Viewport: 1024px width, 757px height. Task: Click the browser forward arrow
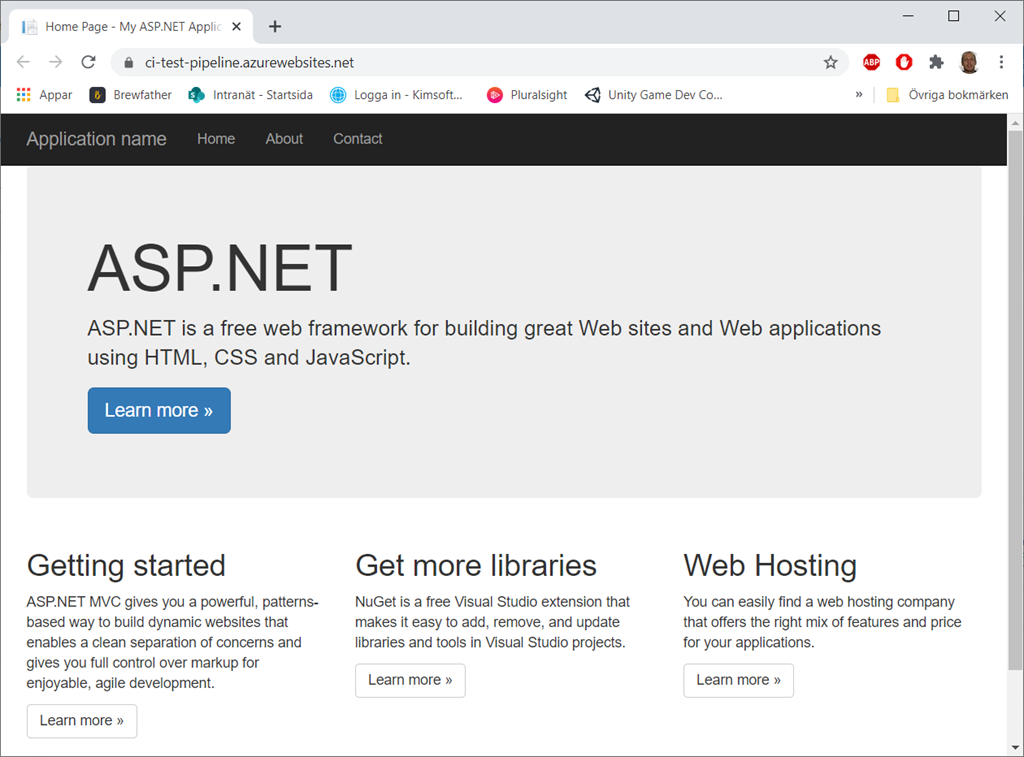[56, 62]
